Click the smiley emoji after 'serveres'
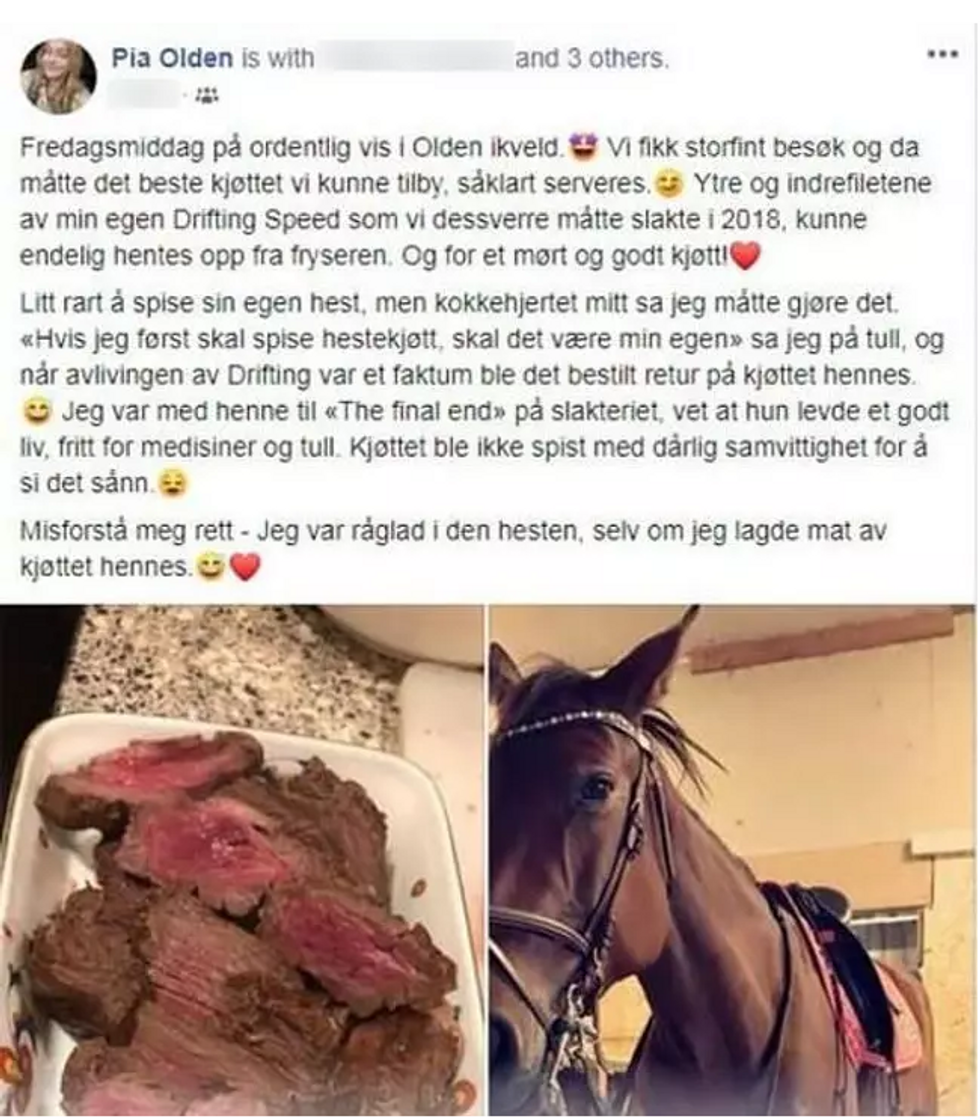Viewport: 980px width, 1117px height. pyautogui.click(x=669, y=185)
